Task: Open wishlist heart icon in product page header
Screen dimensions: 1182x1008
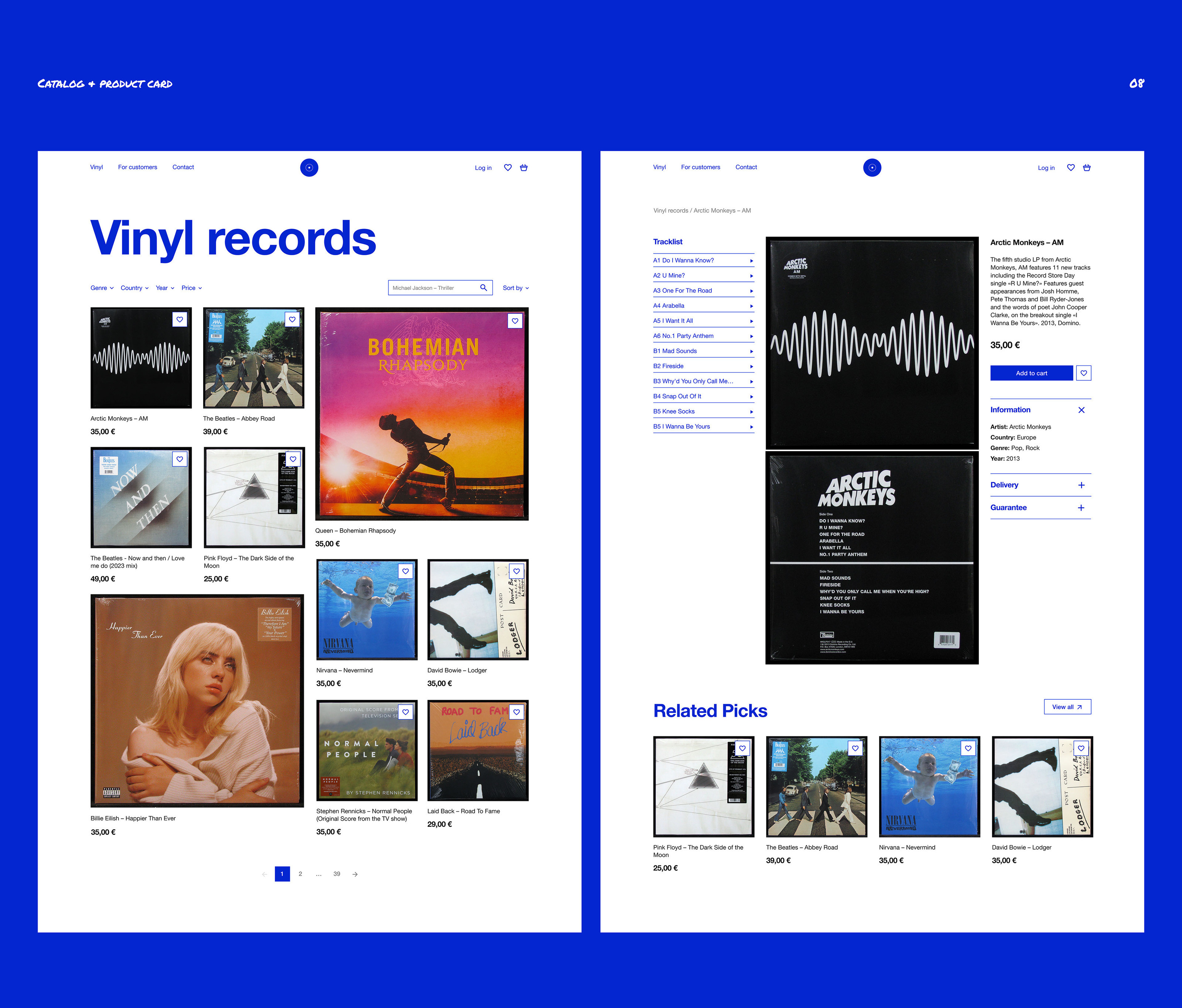Action: [1071, 168]
